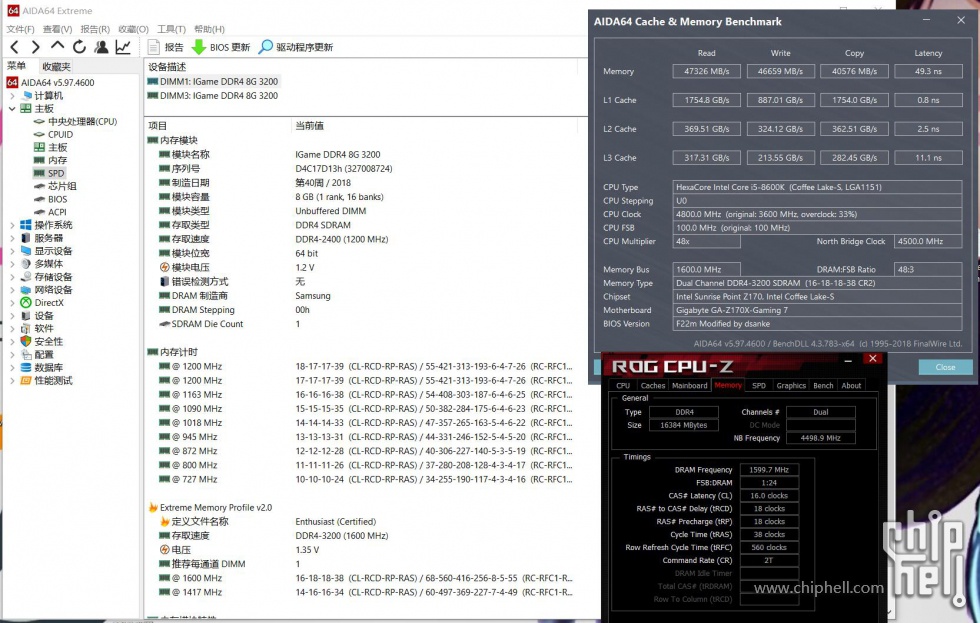Click 驱动程序更新 driver update button
The height and width of the screenshot is (623, 980).
coord(296,47)
